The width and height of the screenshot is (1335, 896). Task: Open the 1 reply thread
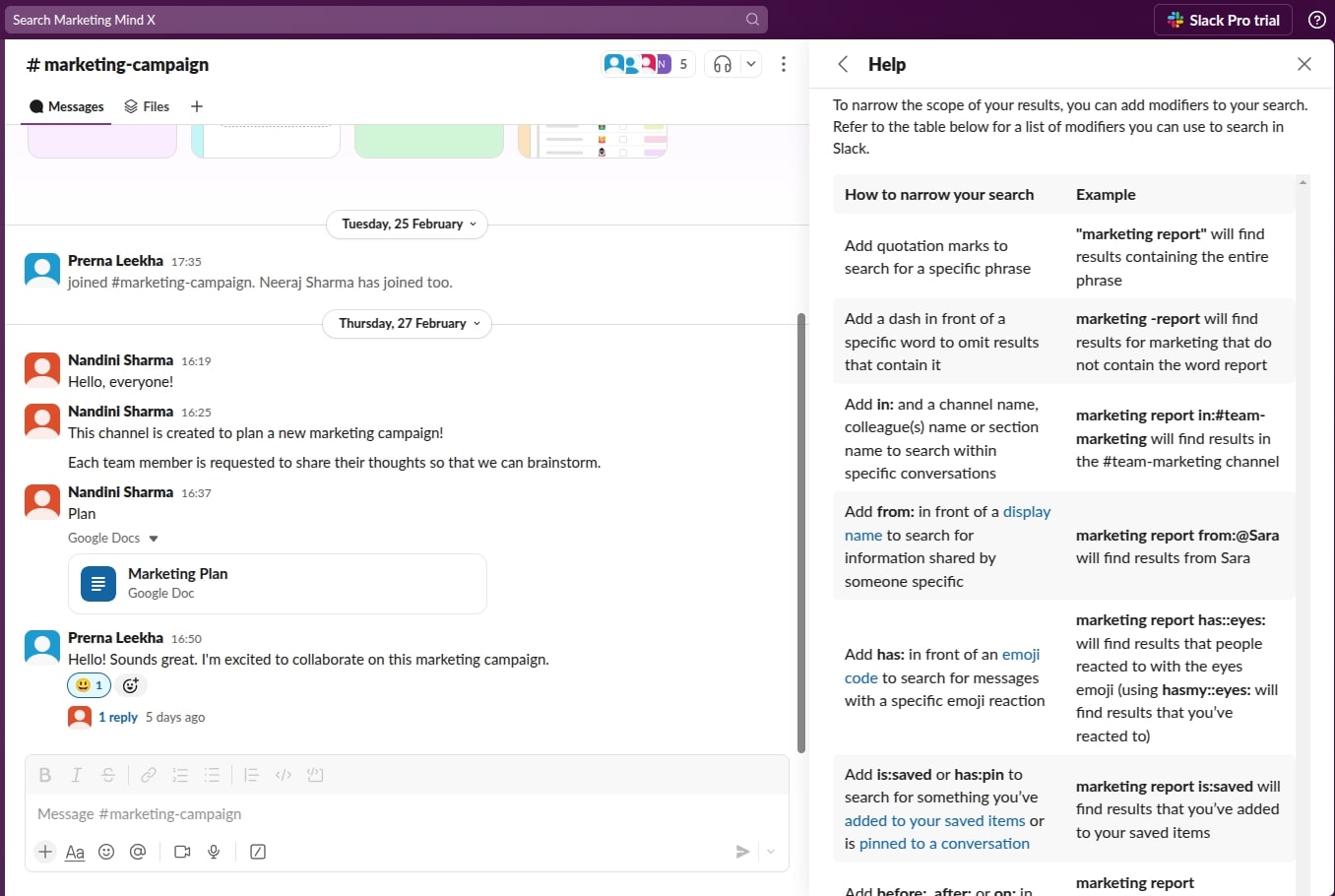(x=118, y=717)
